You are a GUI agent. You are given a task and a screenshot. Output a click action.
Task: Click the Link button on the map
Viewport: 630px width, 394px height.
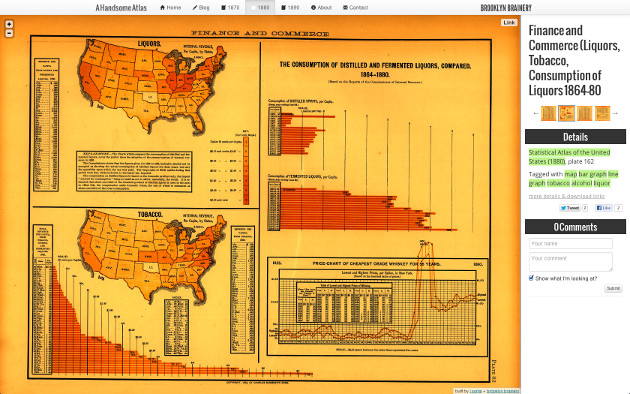coord(509,22)
